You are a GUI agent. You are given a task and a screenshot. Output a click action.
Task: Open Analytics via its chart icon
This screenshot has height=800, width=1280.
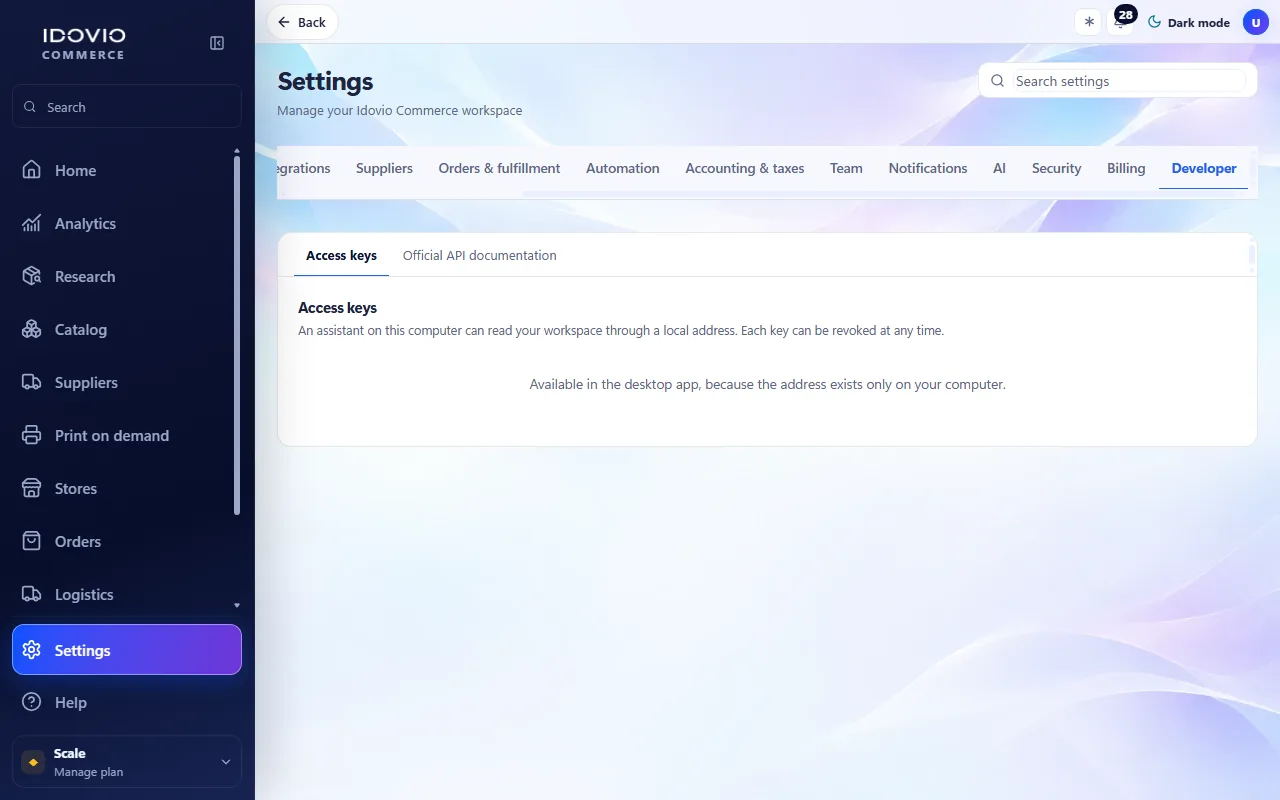tap(32, 223)
